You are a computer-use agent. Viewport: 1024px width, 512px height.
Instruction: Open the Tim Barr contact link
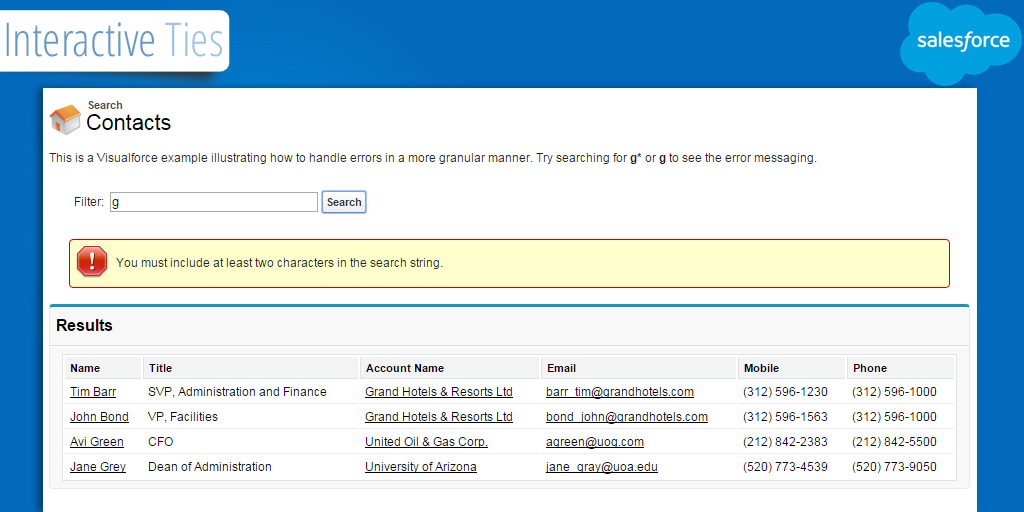click(93, 392)
